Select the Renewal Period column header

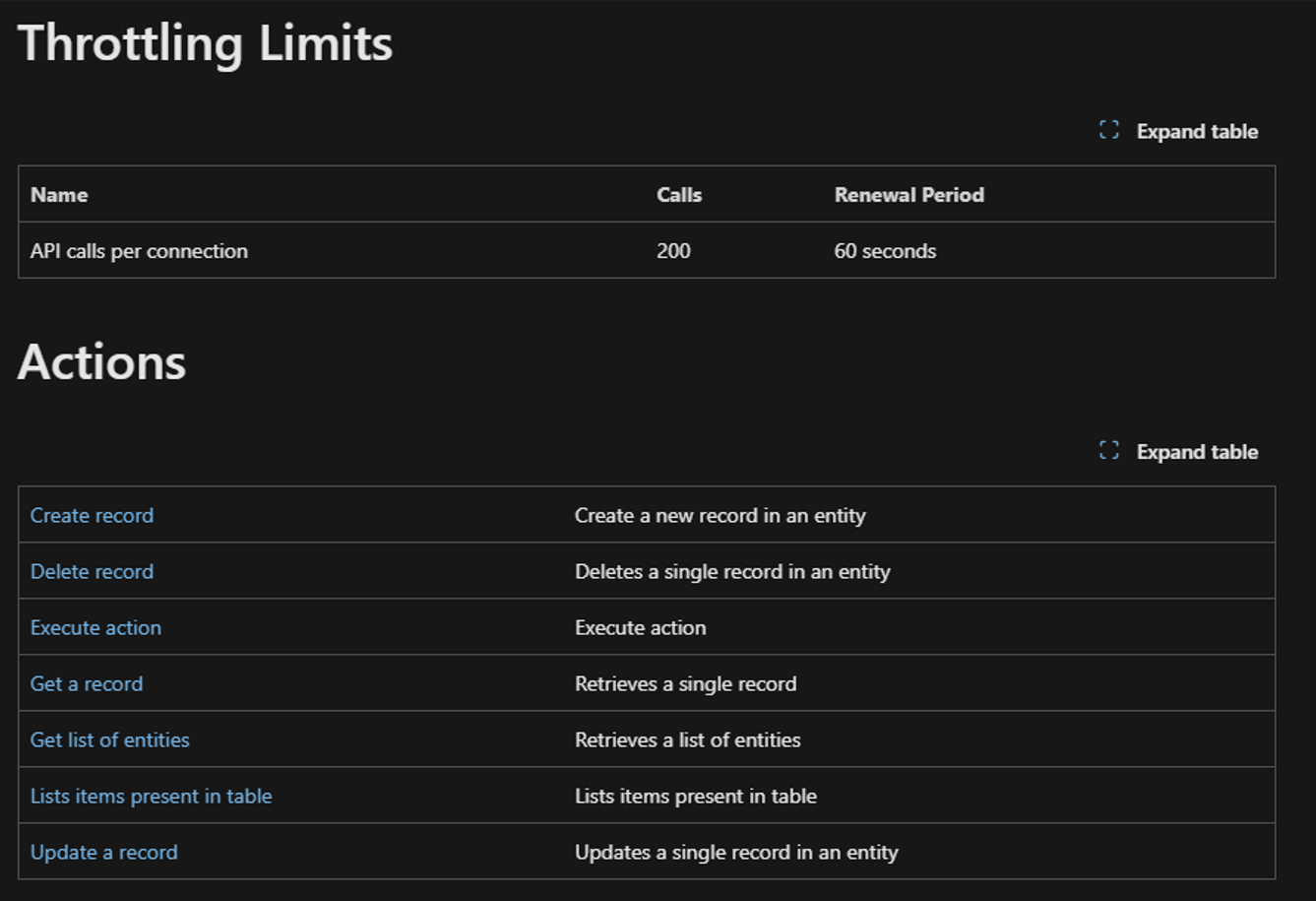point(909,194)
